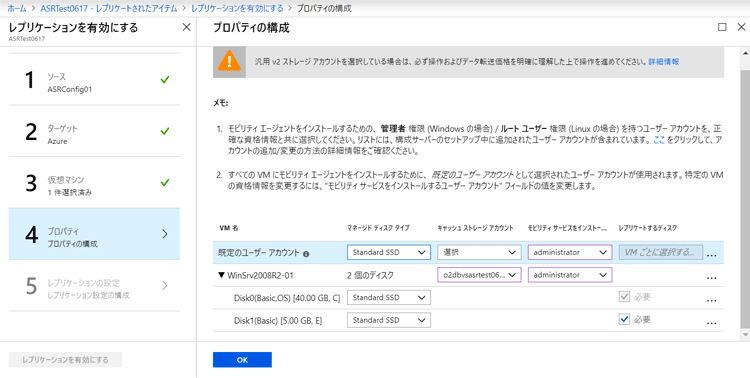Click the green checkmark on step 2 ターゲット
The image size is (750, 378).
point(165,131)
